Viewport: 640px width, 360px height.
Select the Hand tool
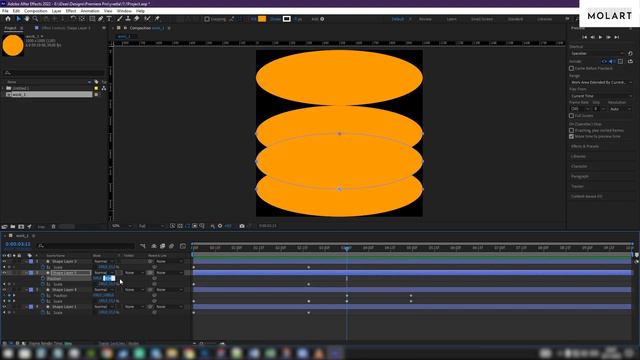(27, 19)
